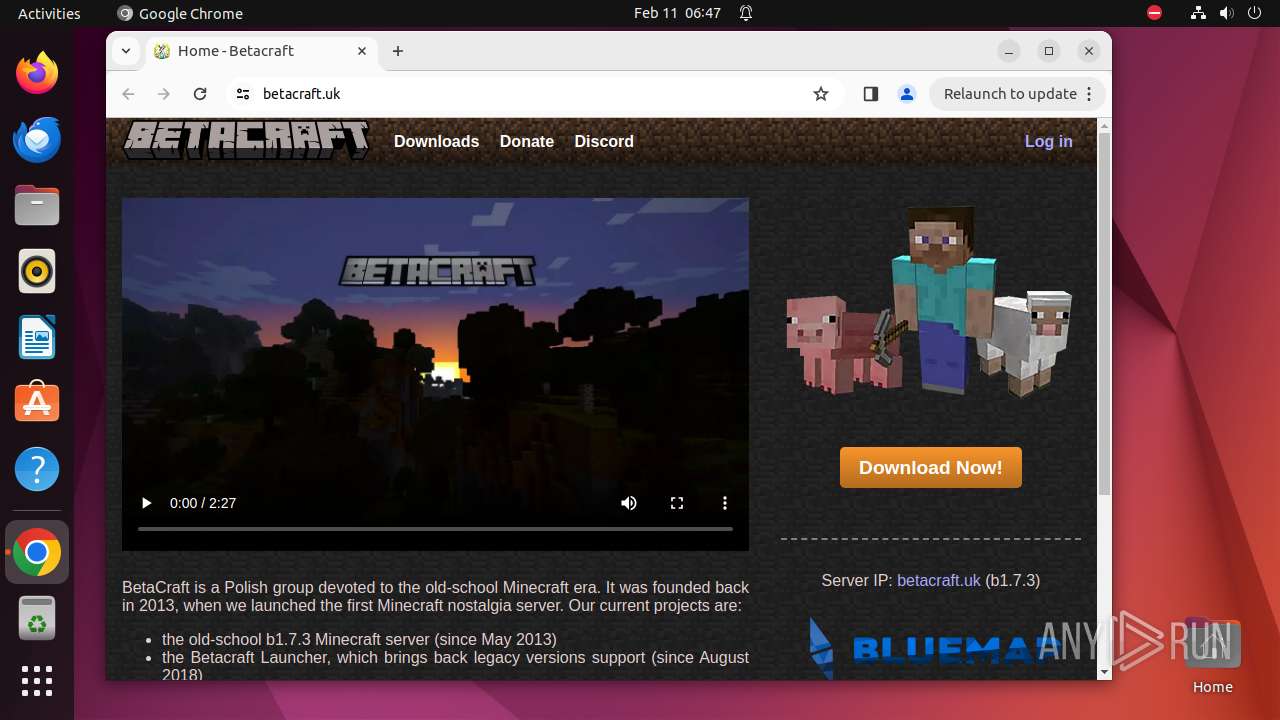Screen dimensions: 1280x720
Task: Click the Minecraft characters image
Action: [929, 303]
